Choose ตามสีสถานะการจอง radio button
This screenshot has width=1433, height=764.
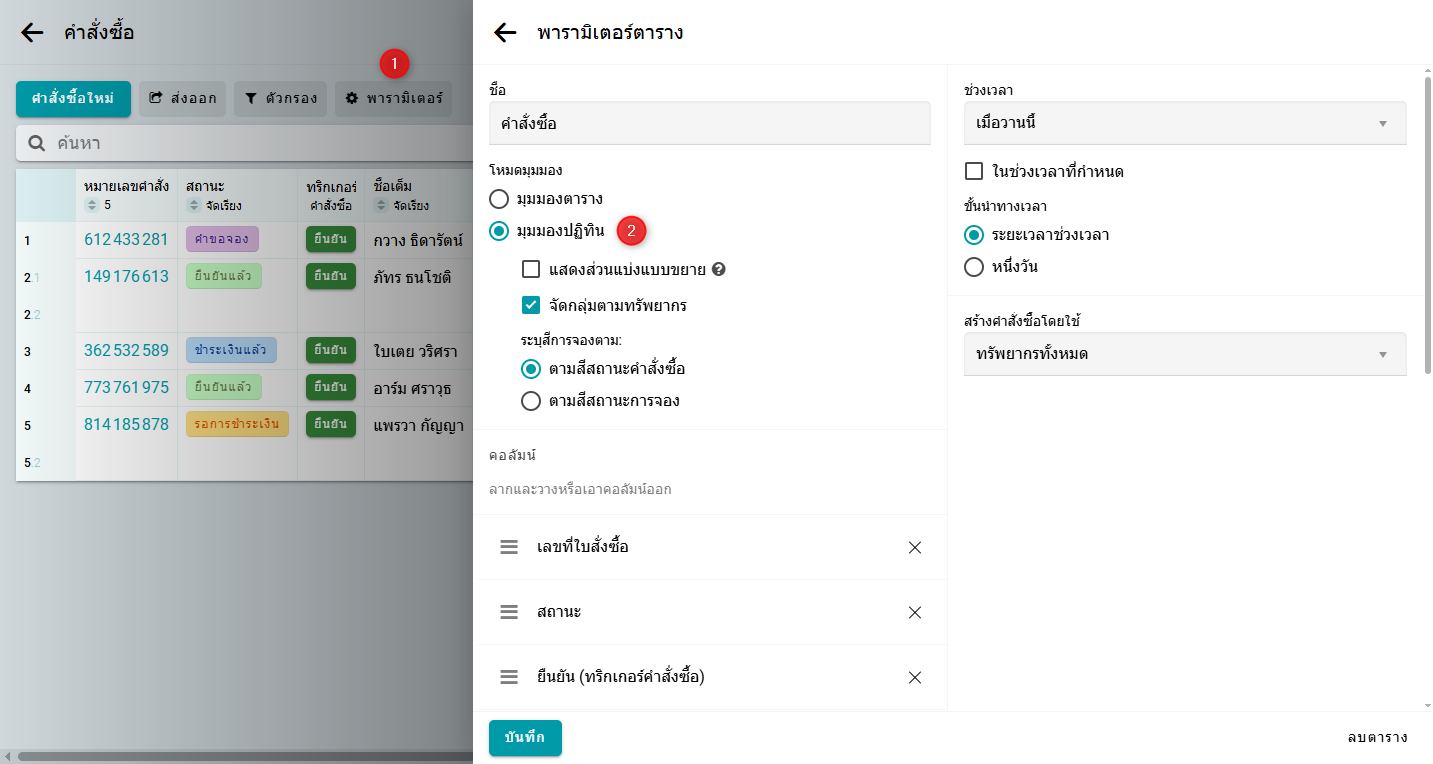pos(531,401)
